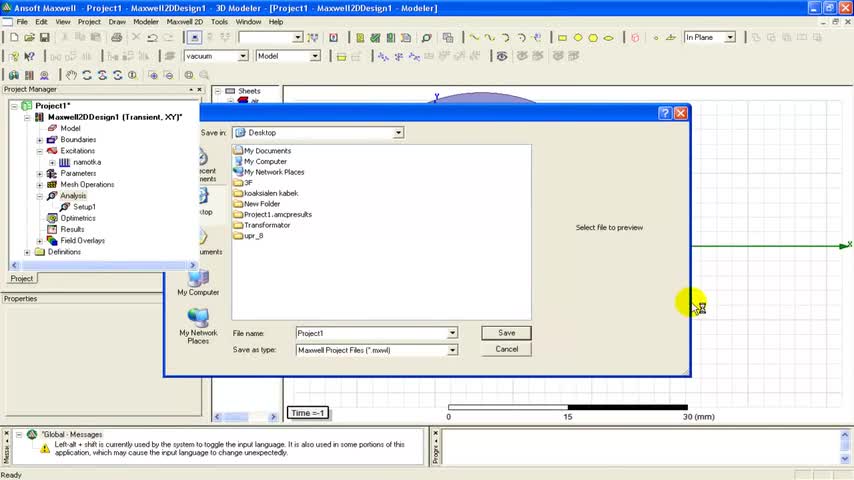The image size is (854, 480).
Task: Click the binoculars icon in bottom toolbar
Action: coord(14,75)
